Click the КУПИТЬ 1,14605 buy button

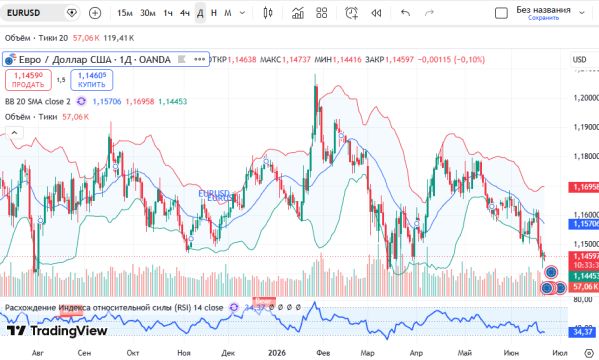pos(92,80)
